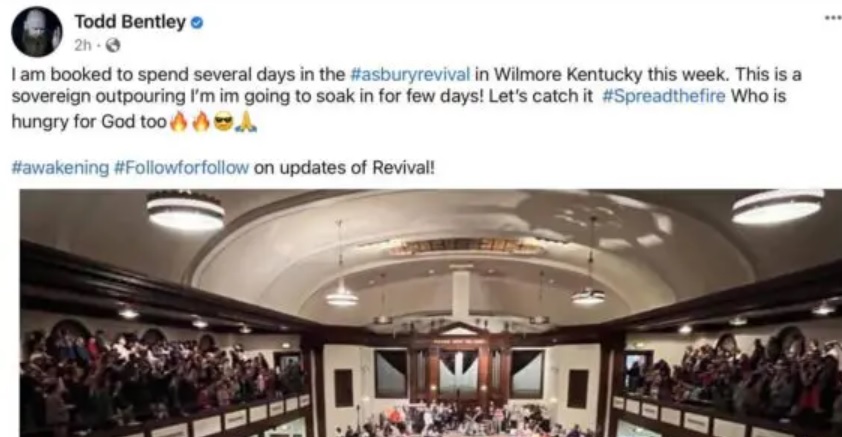Open the chapel revival photo
842x437 pixels.
coord(431,313)
